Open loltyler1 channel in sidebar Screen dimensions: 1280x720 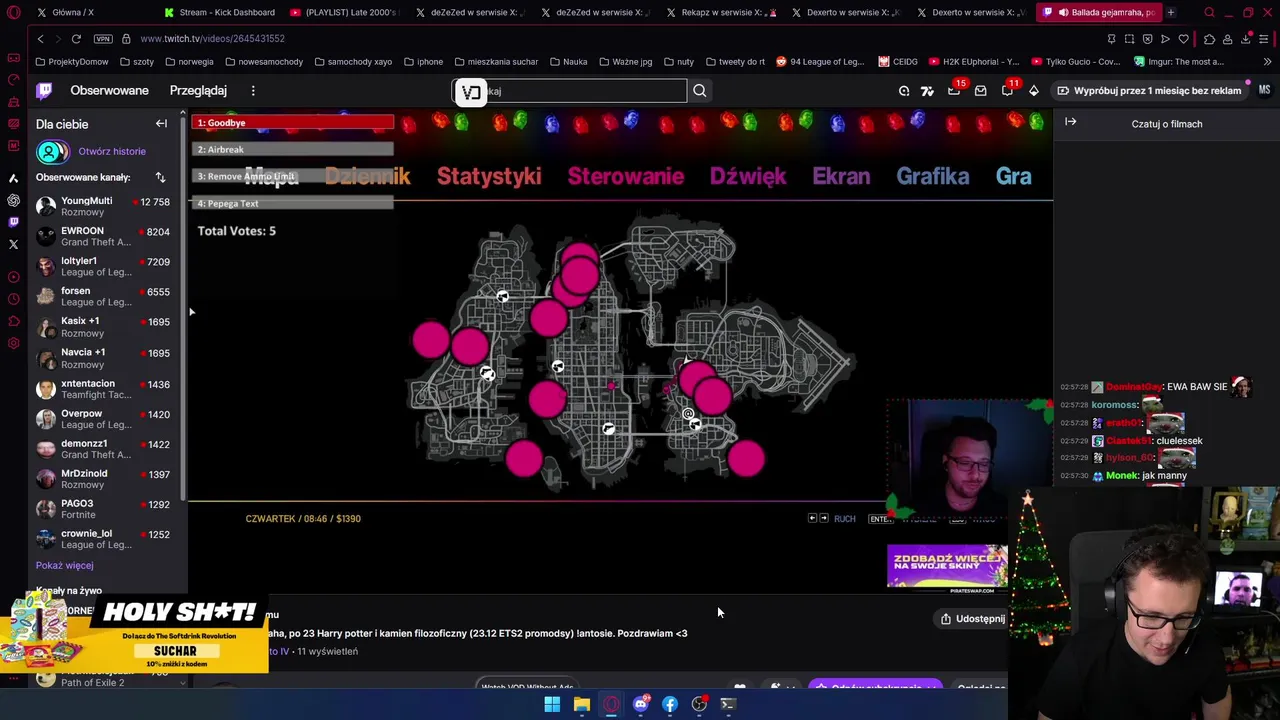point(103,266)
